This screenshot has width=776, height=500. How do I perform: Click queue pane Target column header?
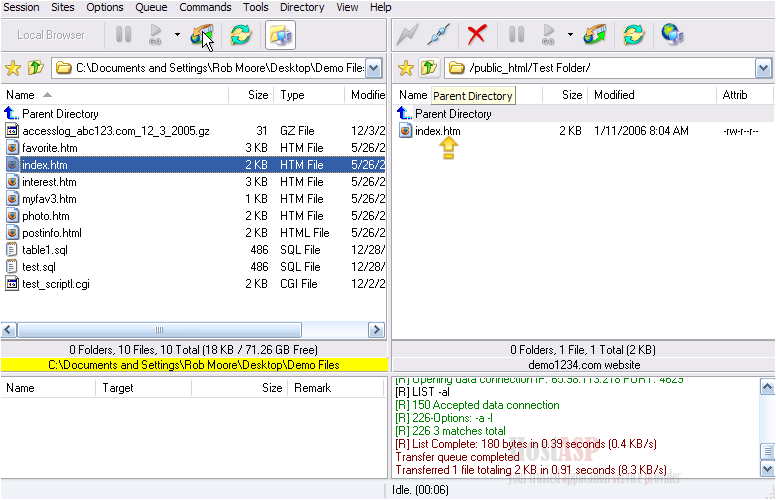pyautogui.click(x=143, y=388)
